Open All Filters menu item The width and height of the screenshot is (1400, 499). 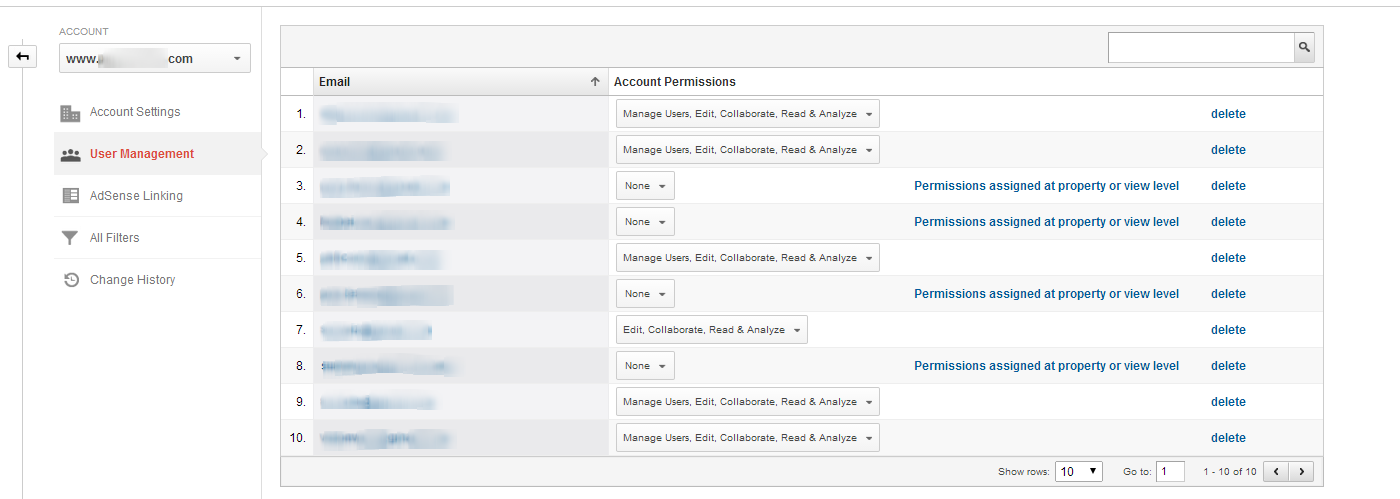114,238
